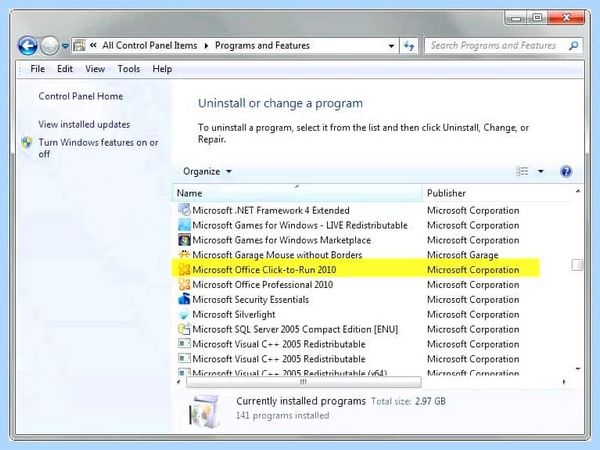Screen dimensions: 600x450
Task: Click Microsoft Office Click-to-Run 2010 name
Action: (x=264, y=270)
